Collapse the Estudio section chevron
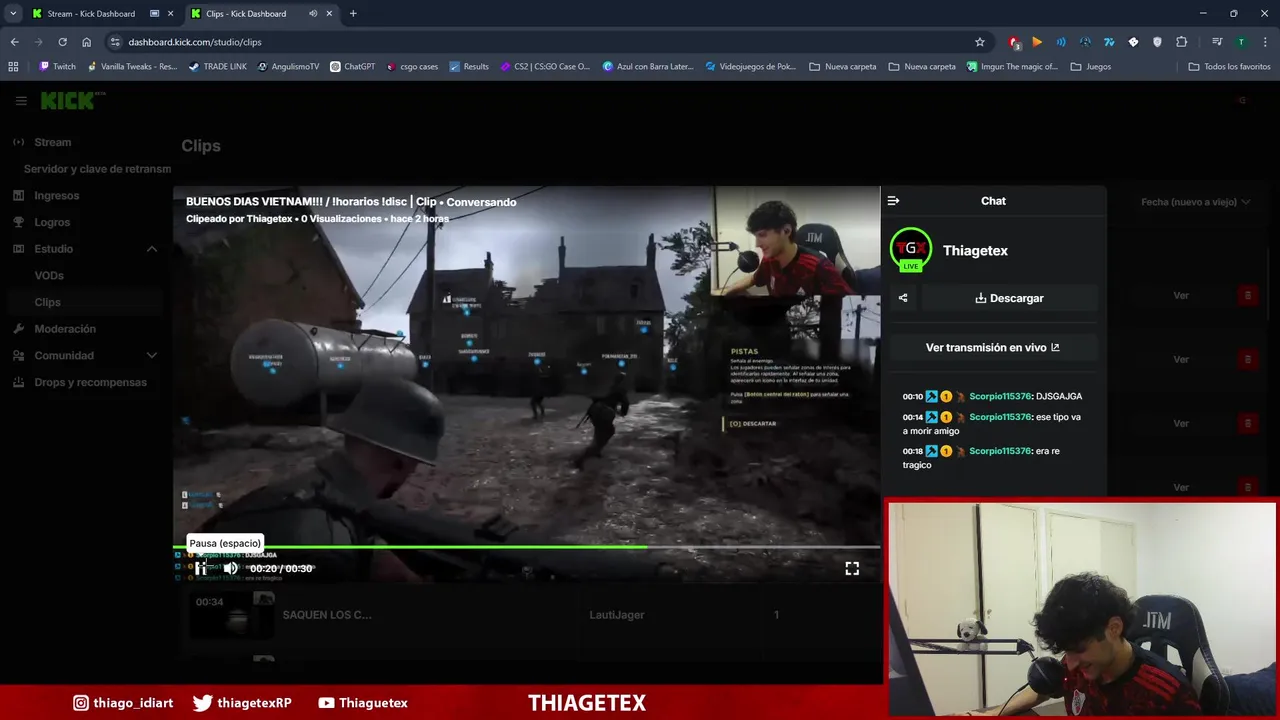This screenshot has width=1280, height=720. (x=152, y=249)
